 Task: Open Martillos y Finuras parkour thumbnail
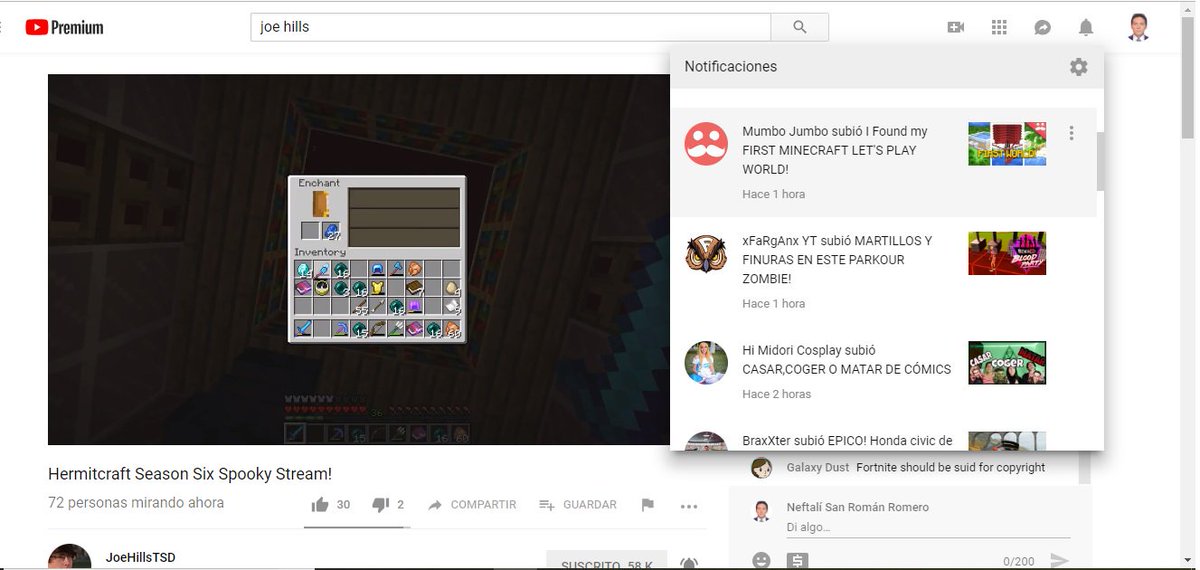pos(1007,253)
